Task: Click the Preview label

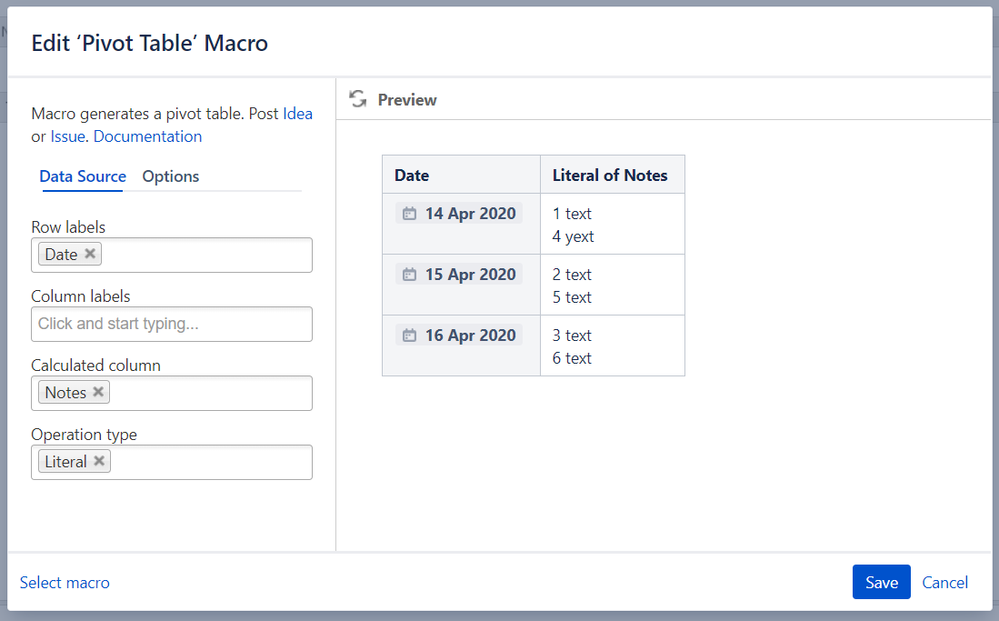Action: click(407, 100)
